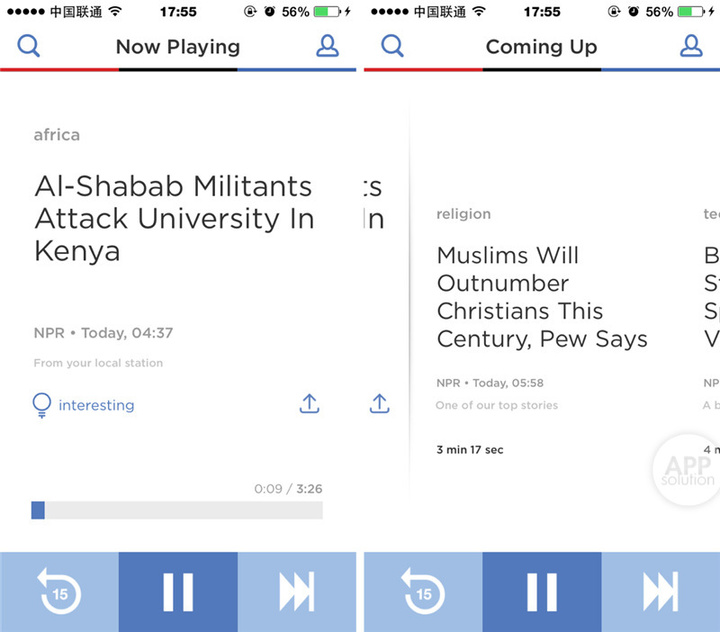Pause playback on Now Playing screen
The height and width of the screenshot is (632, 720).
coord(178,591)
